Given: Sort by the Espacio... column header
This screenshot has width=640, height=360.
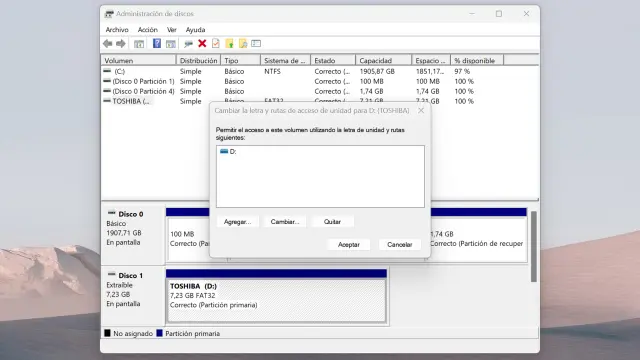Looking at the screenshot, I should [431, 60].
